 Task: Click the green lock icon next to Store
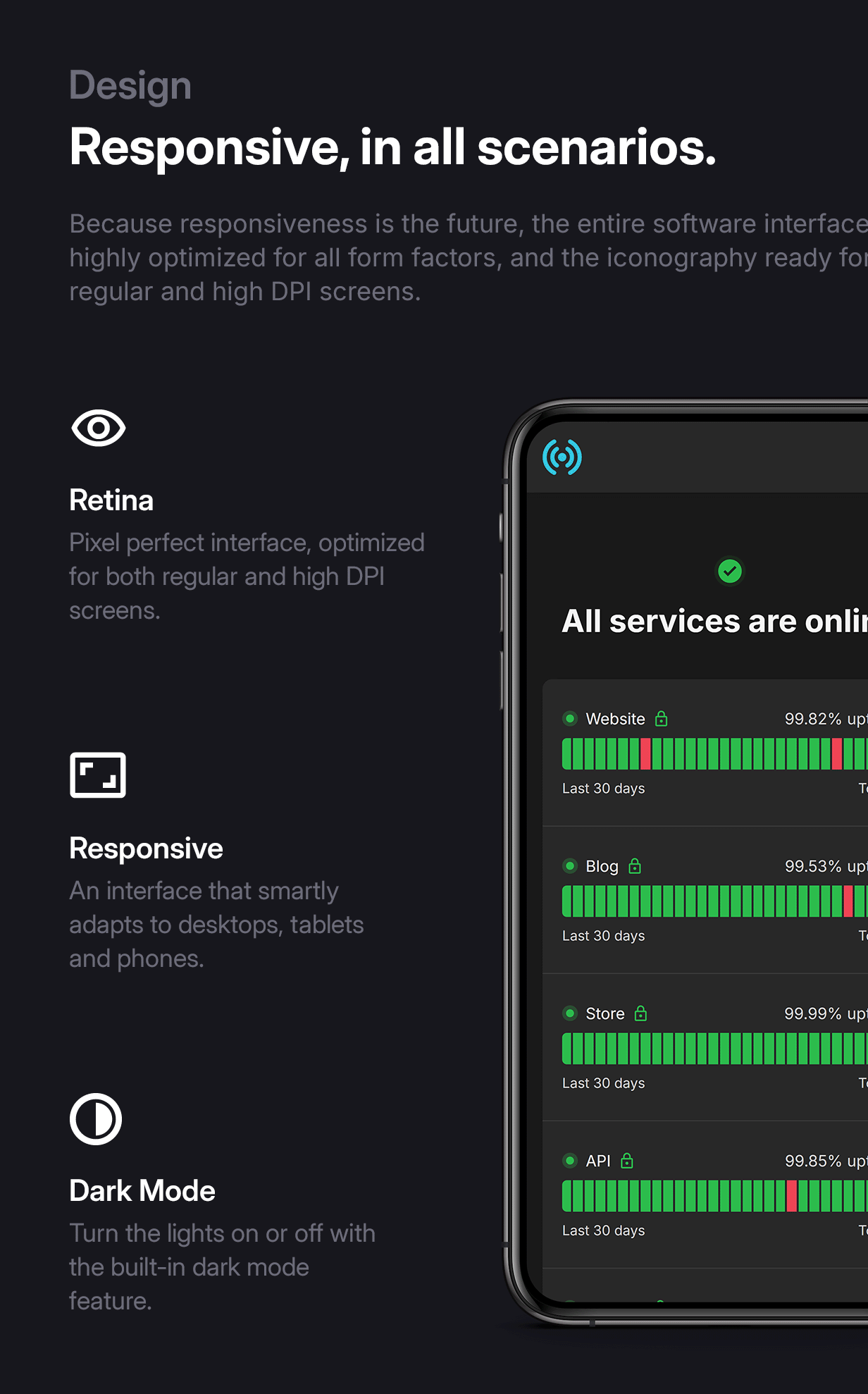coord(640,1013)
